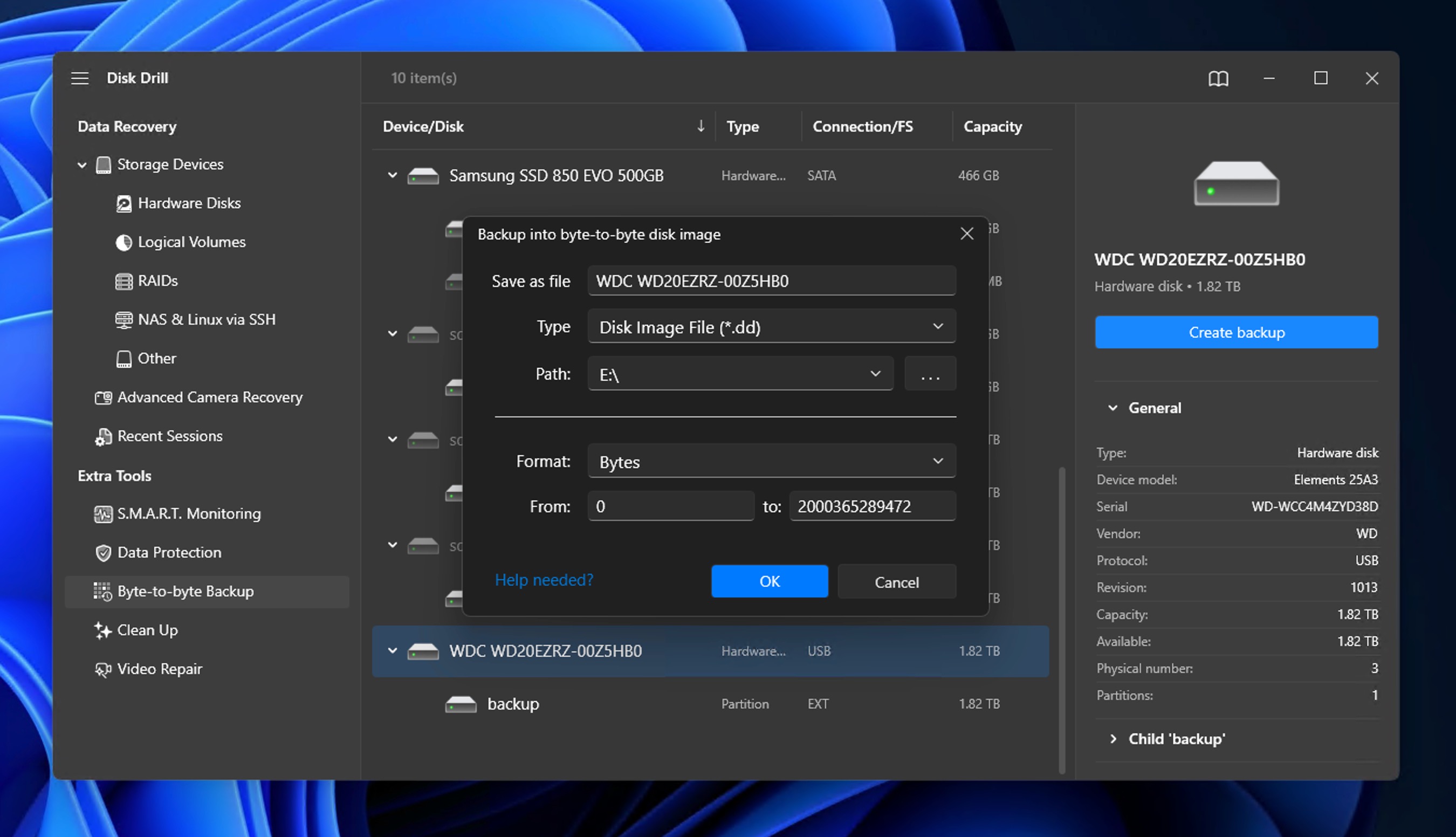
Task: Click the NAS & Linux via SSH icon
Action: pos(123,320)
